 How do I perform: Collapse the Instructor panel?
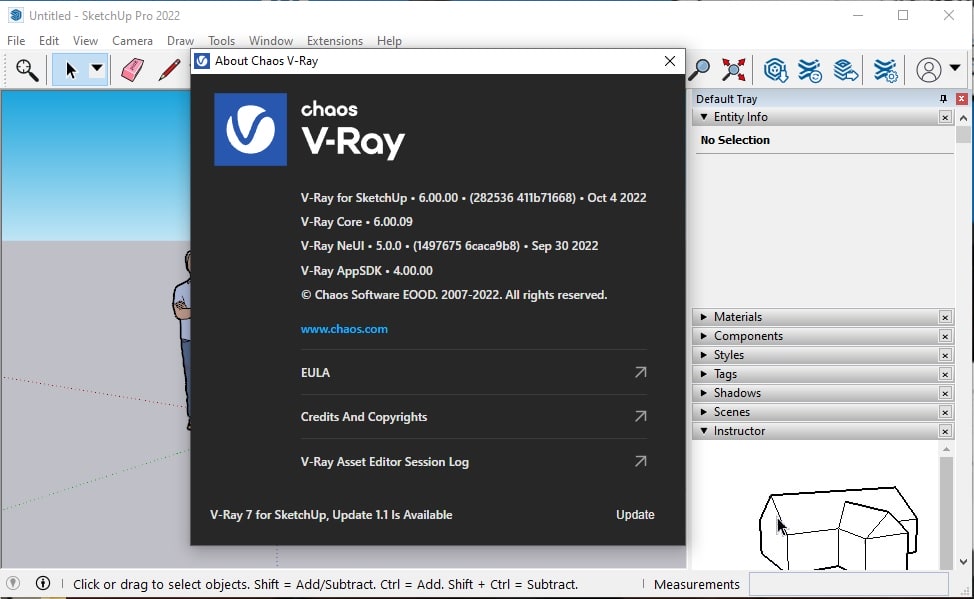[x=704, y=431]
